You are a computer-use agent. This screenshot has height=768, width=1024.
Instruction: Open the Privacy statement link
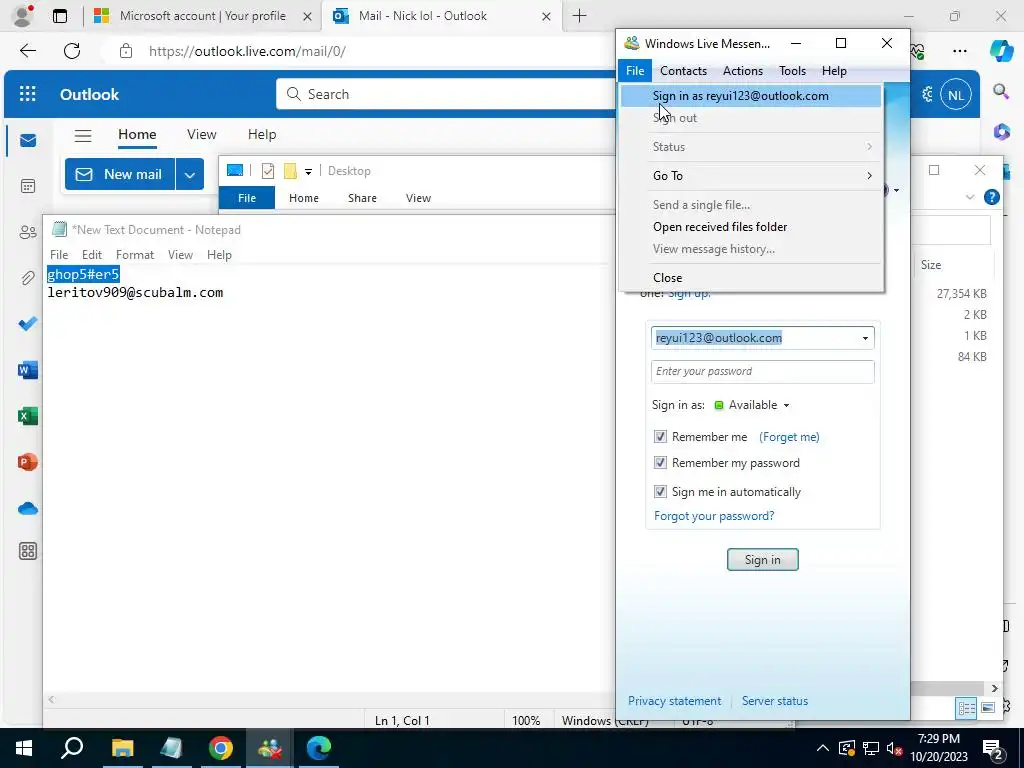674,701
